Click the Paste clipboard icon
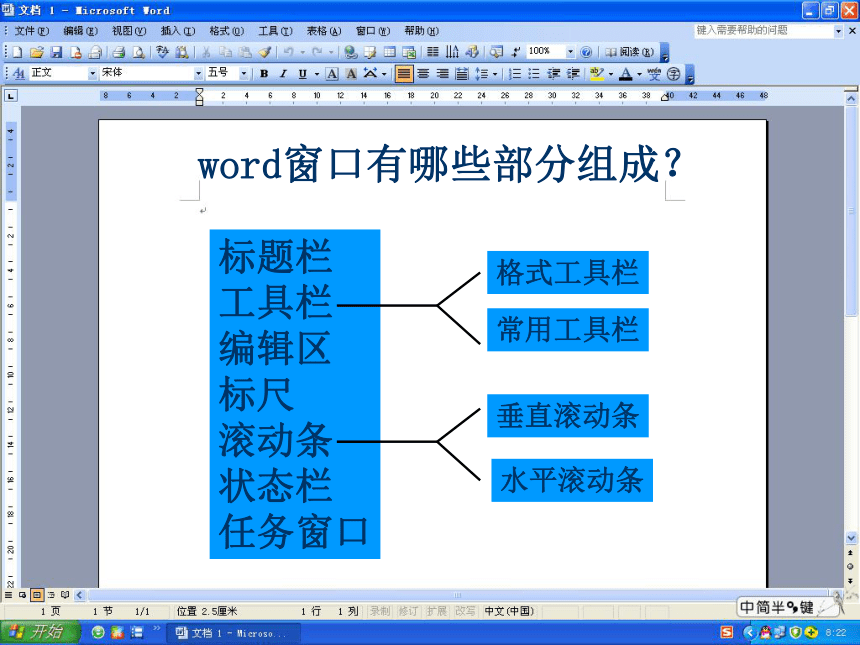The height and width of the screenshot is (645, 860). pyautogui.click(x=245, y=52)
